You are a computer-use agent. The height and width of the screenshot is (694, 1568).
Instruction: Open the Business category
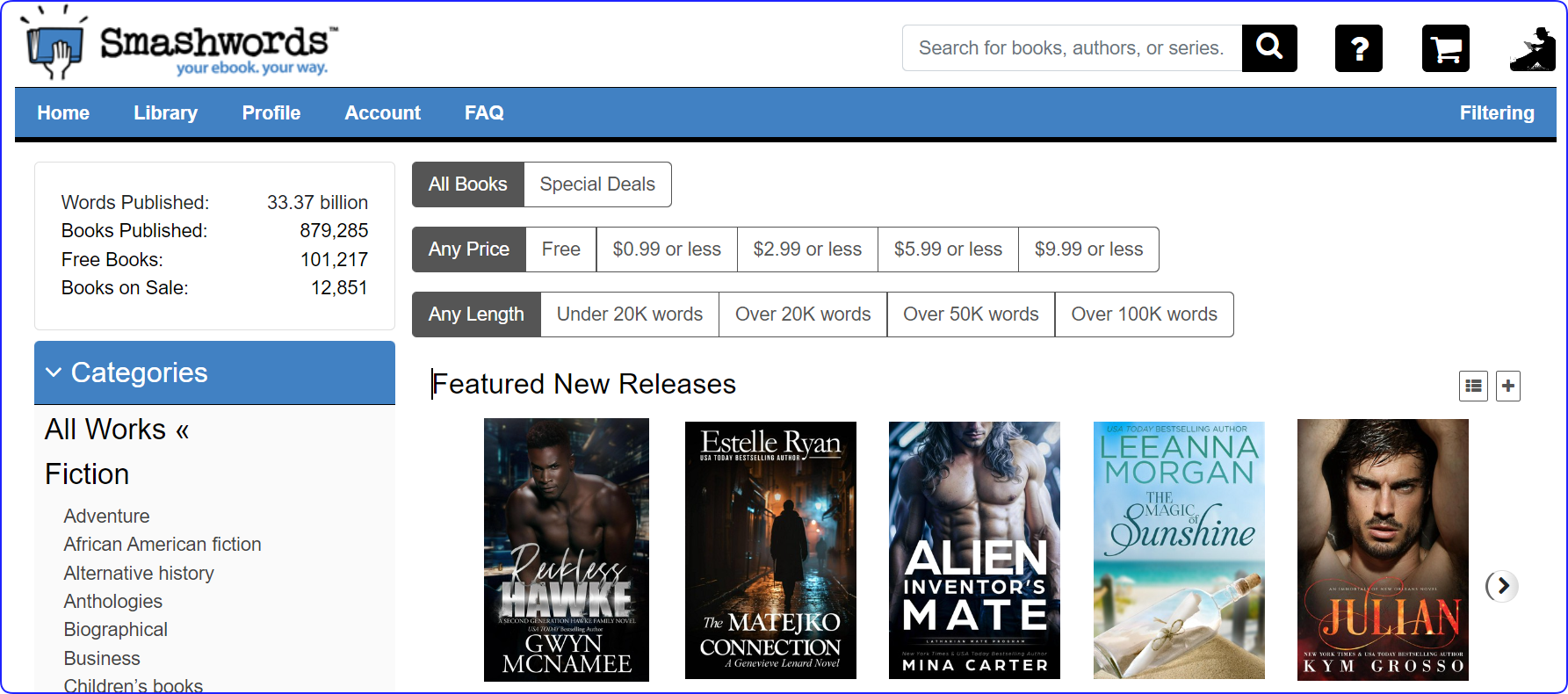[x=102, y=658]
